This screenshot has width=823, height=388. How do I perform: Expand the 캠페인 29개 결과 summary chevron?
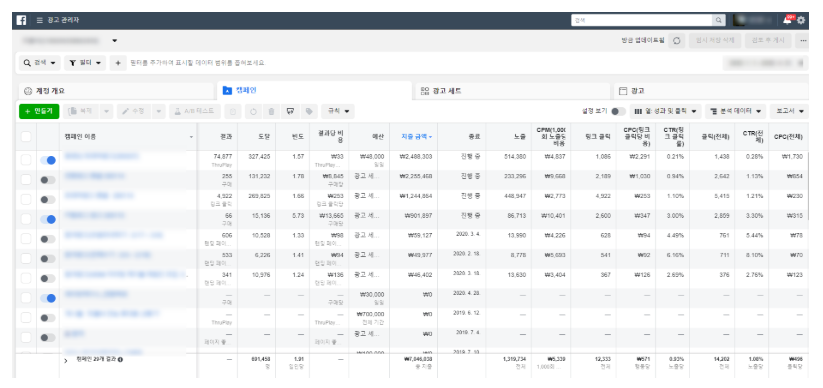pyautogui.click(x=66, y=360)
